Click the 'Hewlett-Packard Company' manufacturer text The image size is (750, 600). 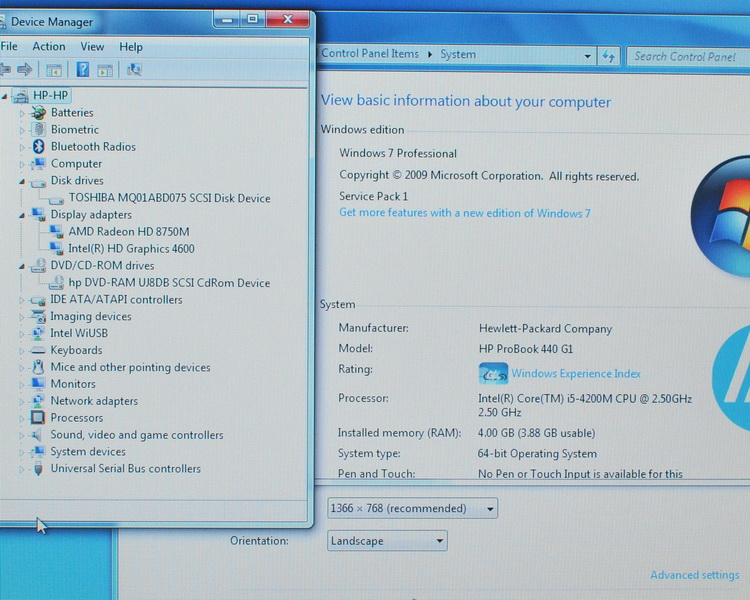[x=545, y=329]
